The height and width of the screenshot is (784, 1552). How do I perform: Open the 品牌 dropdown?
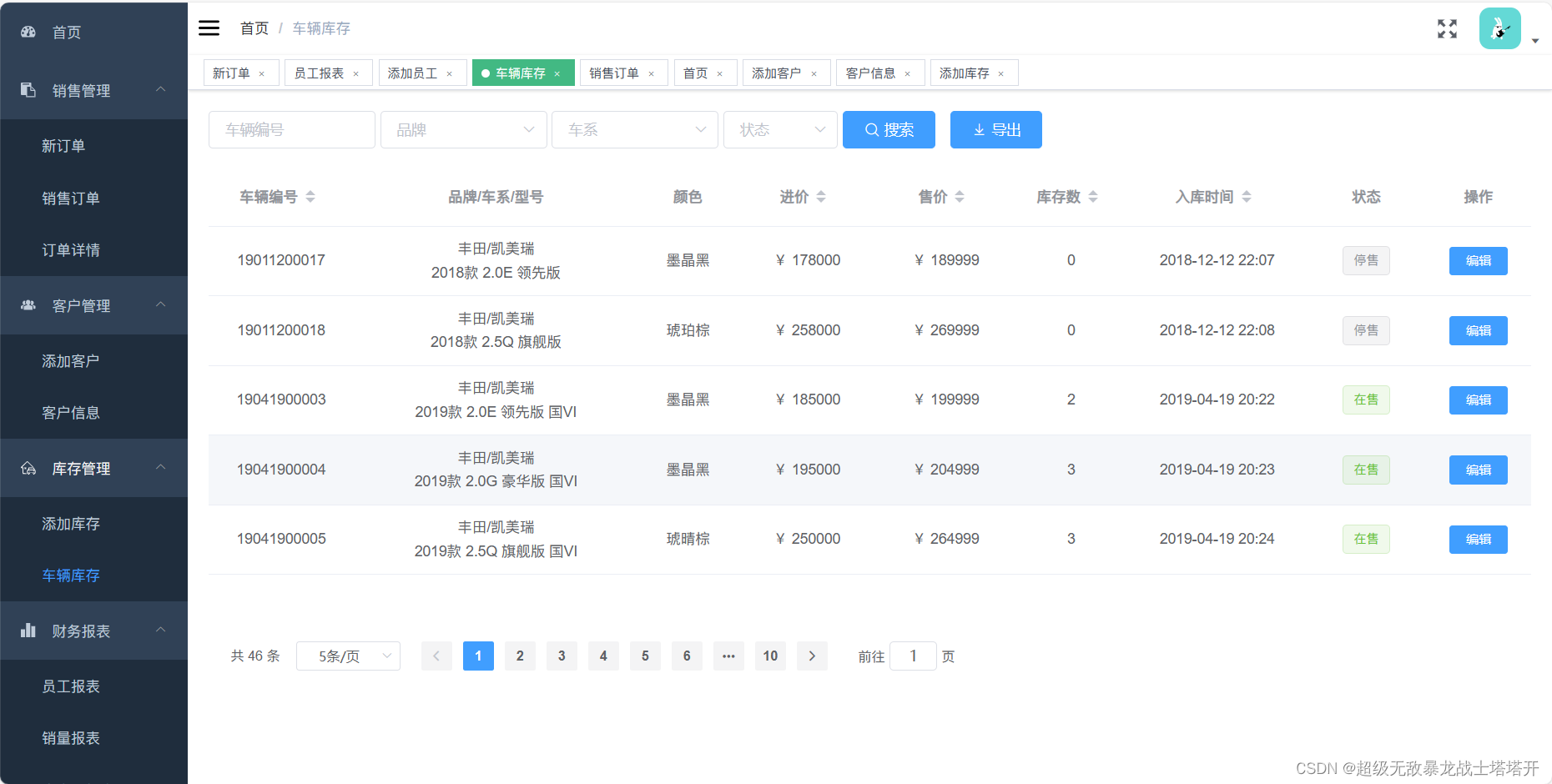pyautogui.click(x=463, y=129)
